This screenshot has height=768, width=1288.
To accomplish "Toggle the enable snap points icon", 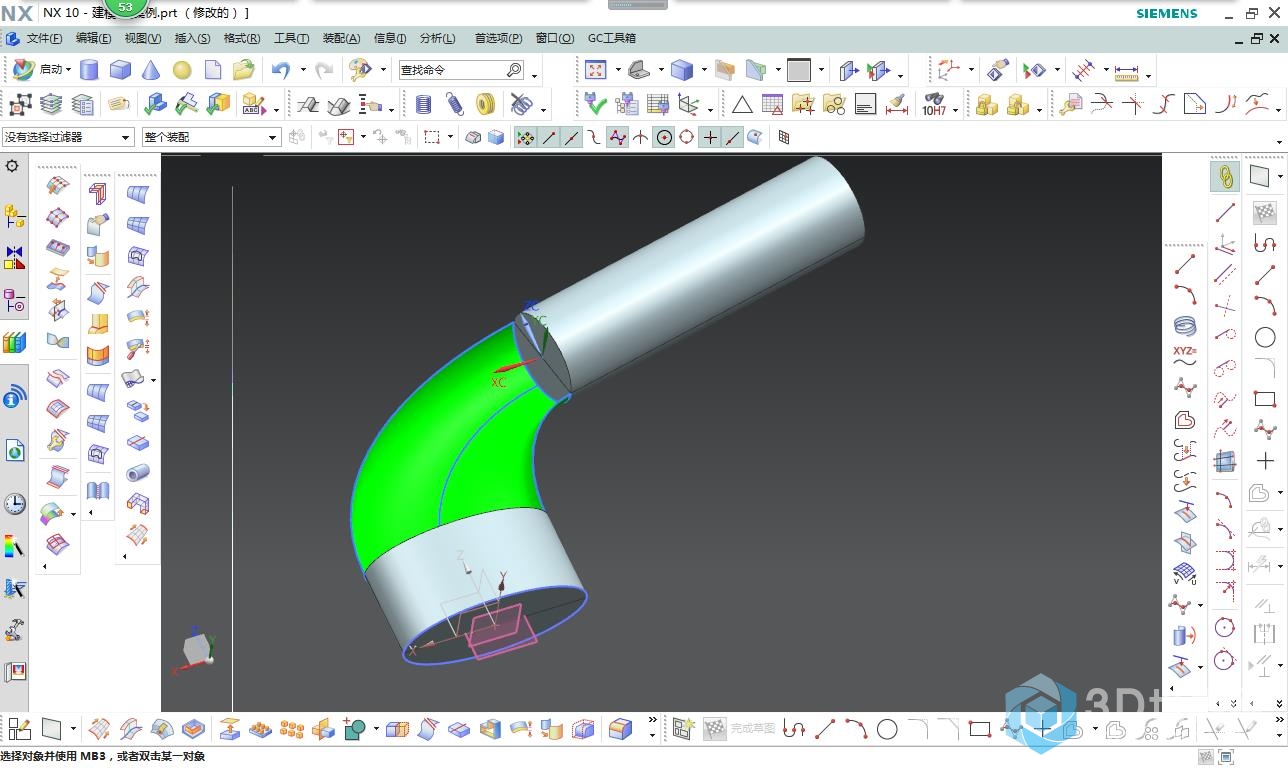I will click(525, 137).
